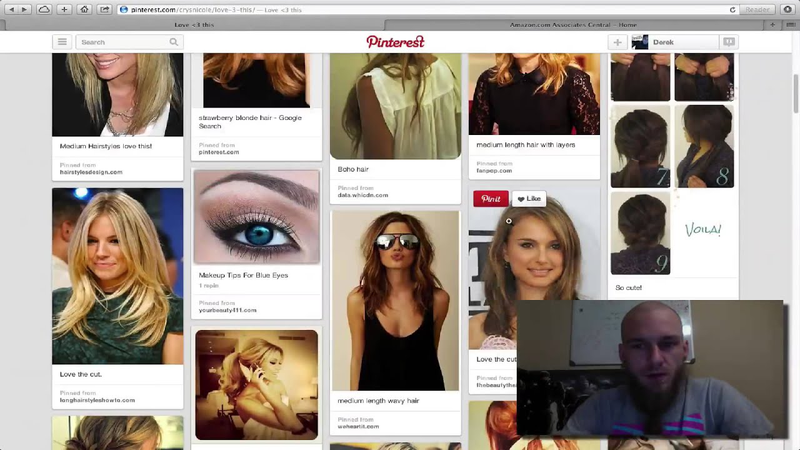The width and height of the screenshot is (800, 450).
Task: Reload page using address bar refresh icon
Action: click(733, 9)
